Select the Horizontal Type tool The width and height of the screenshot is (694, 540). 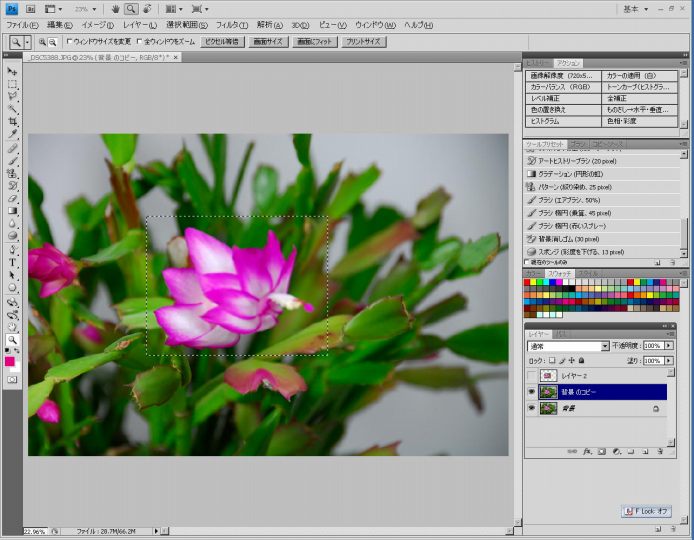[13, 263]
